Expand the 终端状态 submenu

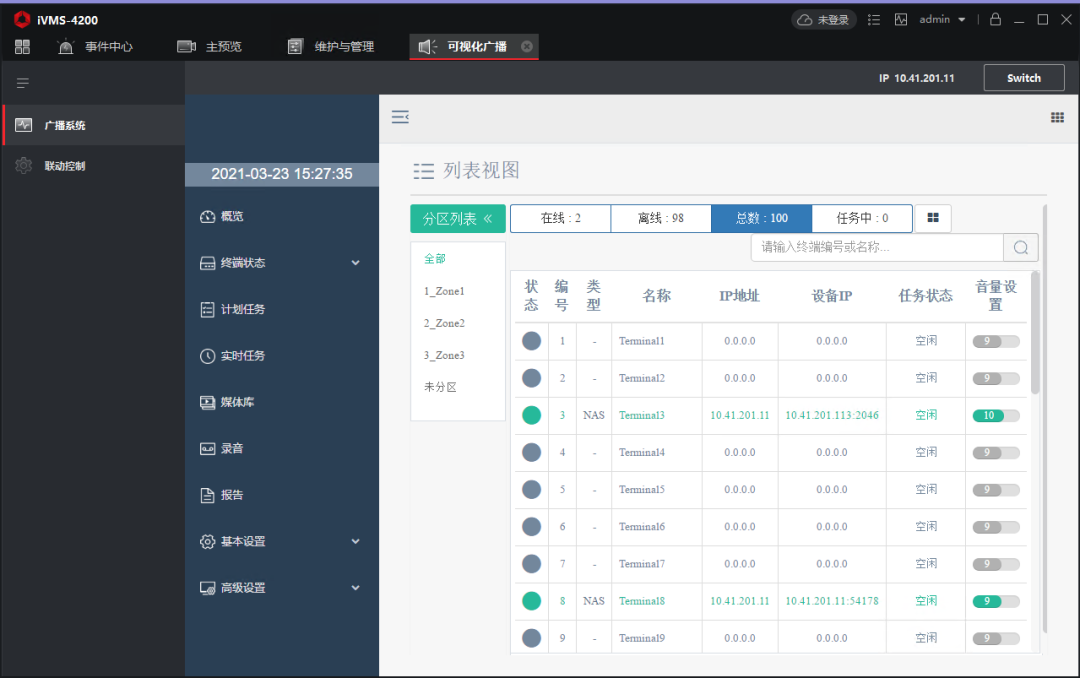coord(355,263)
